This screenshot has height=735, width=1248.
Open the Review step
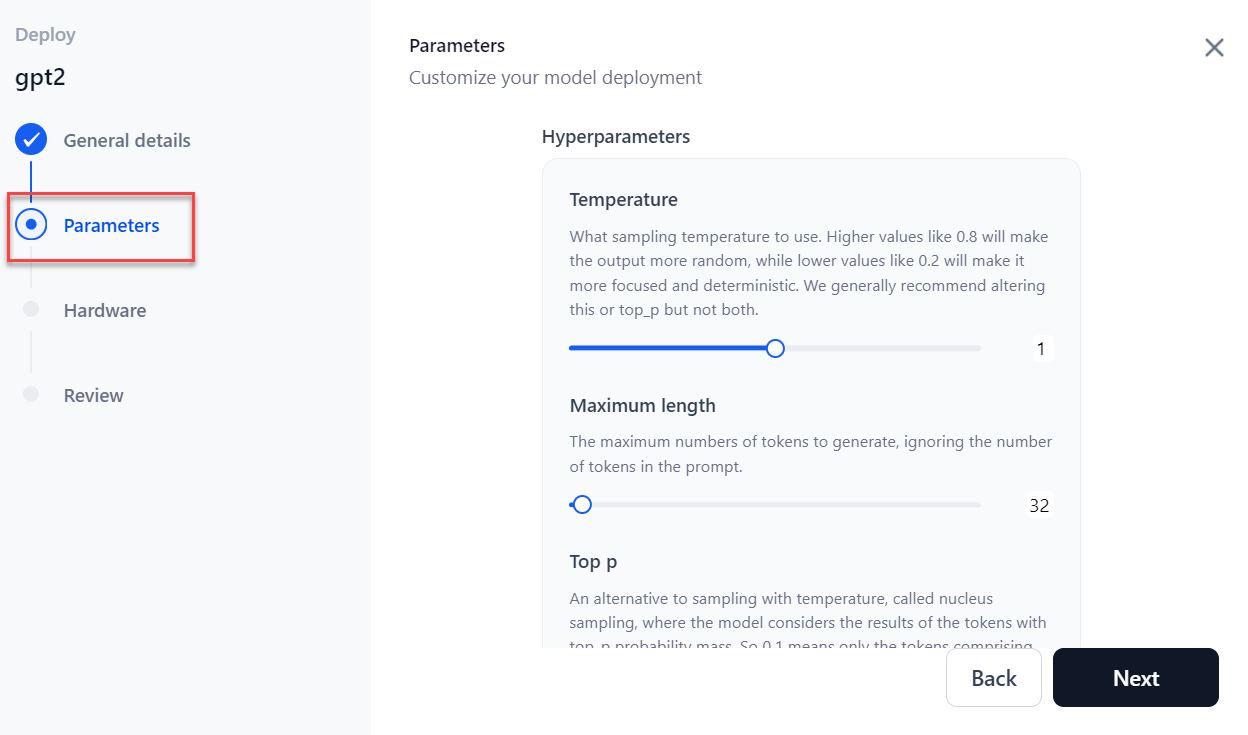click(x=94, y=396)
